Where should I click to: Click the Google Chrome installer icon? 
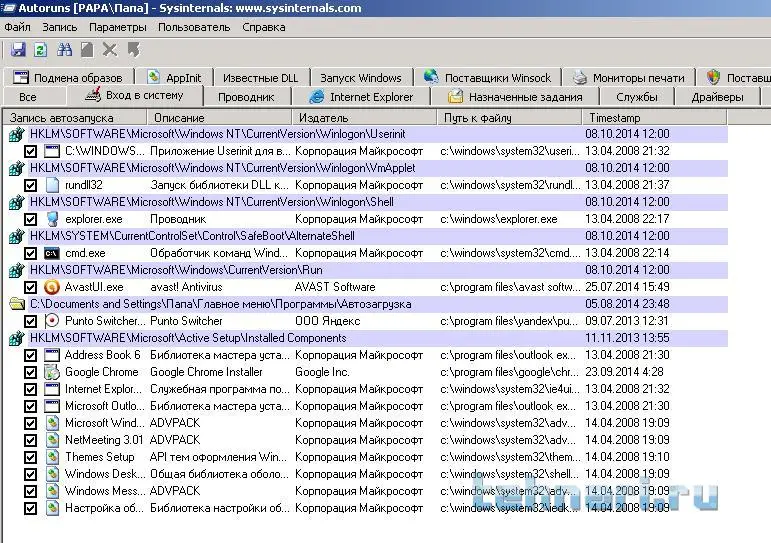(53, 372)
